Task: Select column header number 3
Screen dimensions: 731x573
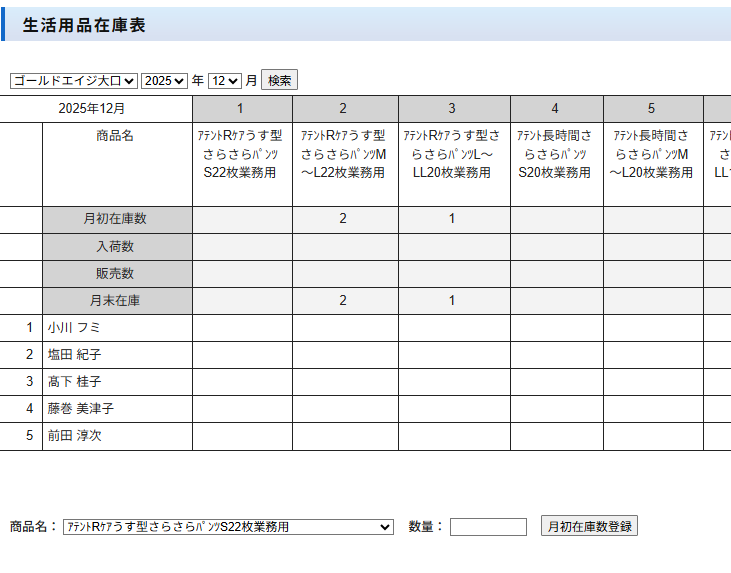Action: (x=454, y=109)
